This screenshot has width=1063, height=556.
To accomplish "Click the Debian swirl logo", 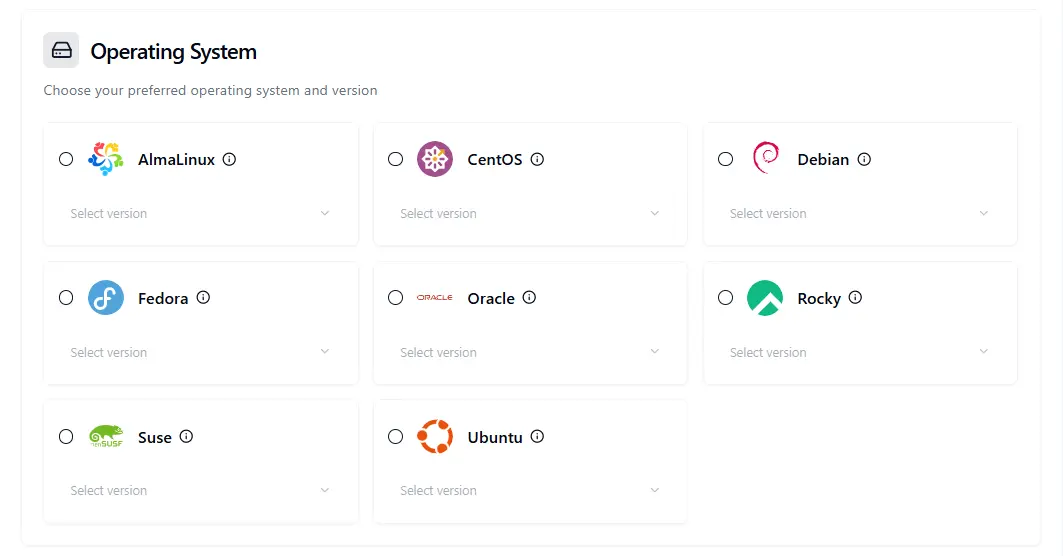I will point(765,158).
